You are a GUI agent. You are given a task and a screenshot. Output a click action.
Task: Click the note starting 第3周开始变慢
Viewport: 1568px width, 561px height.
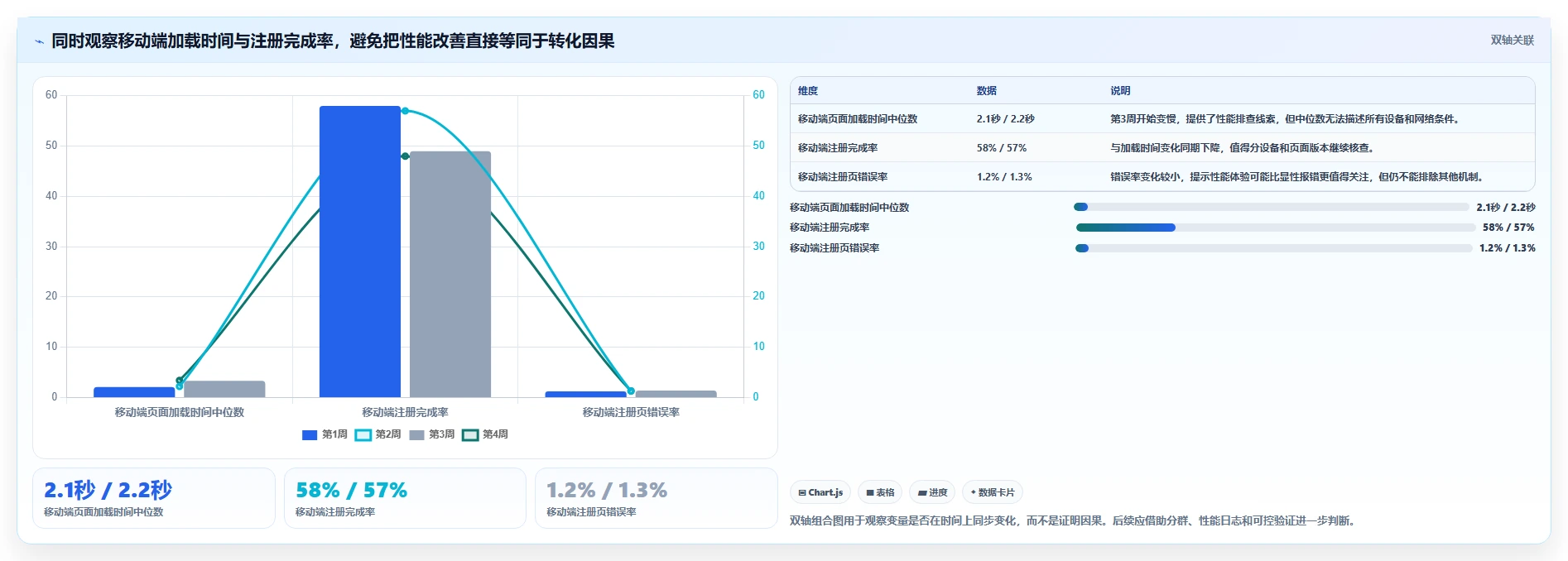(1286, 119)
